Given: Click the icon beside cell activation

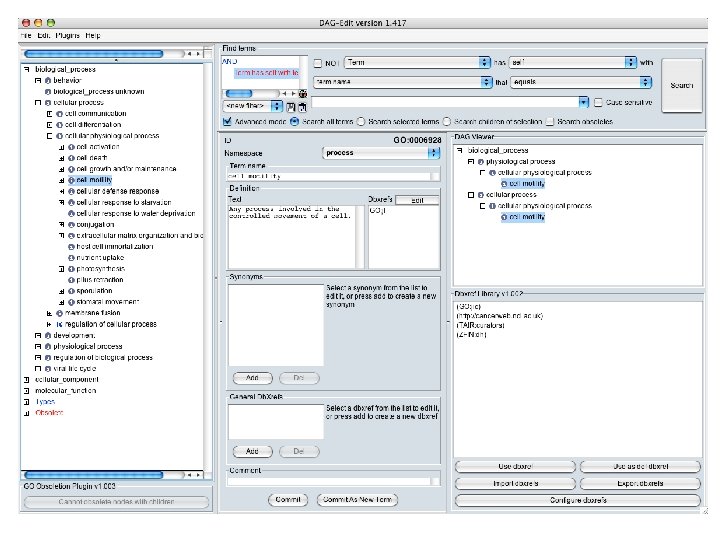Looking at the screenshot, I should 71,147.
